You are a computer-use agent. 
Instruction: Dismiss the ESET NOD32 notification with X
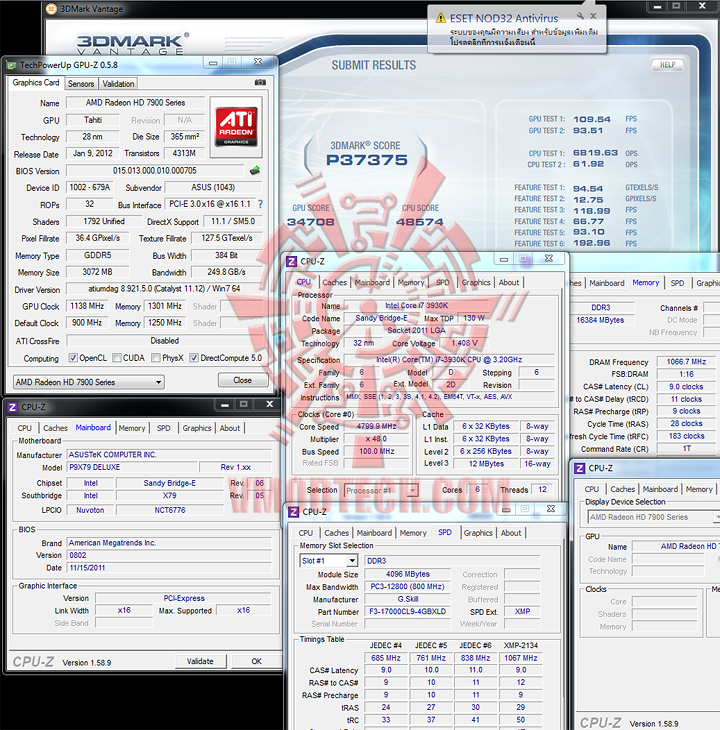click(x=593, y=16)
